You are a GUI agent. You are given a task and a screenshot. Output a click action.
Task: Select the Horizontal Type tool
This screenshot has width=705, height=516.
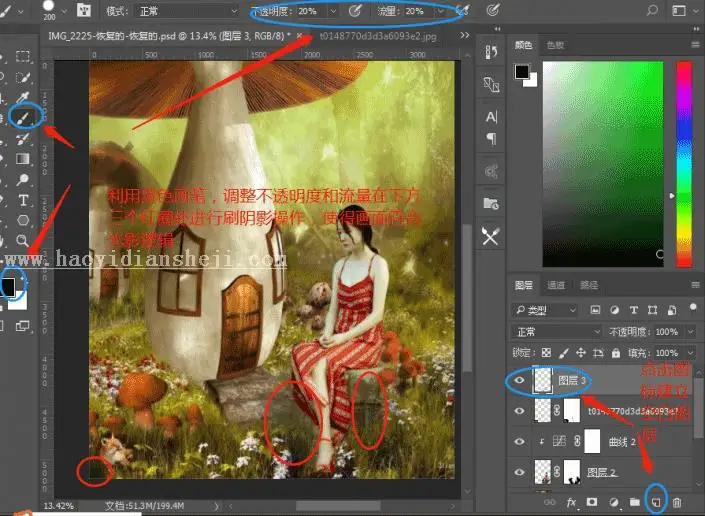[x=23, y=200]
